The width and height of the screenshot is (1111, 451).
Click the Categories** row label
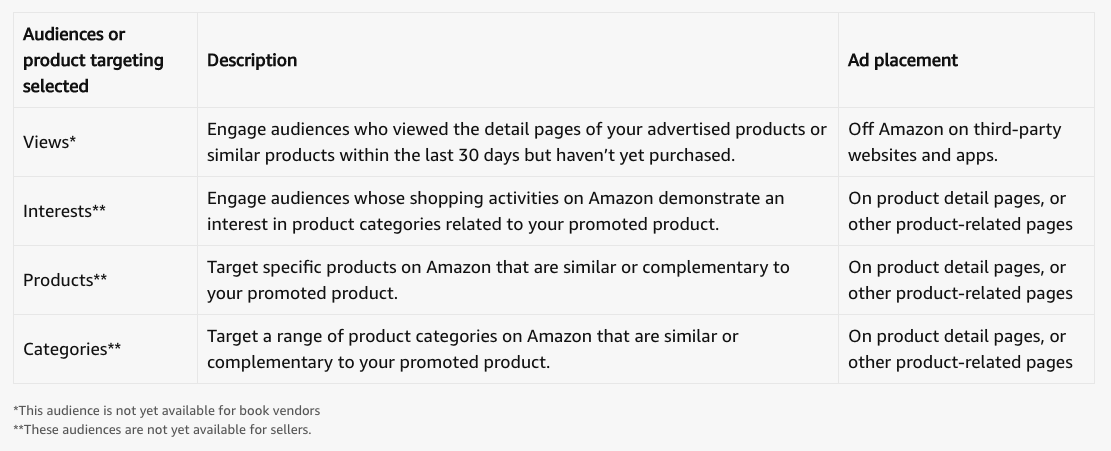(72, 349)
